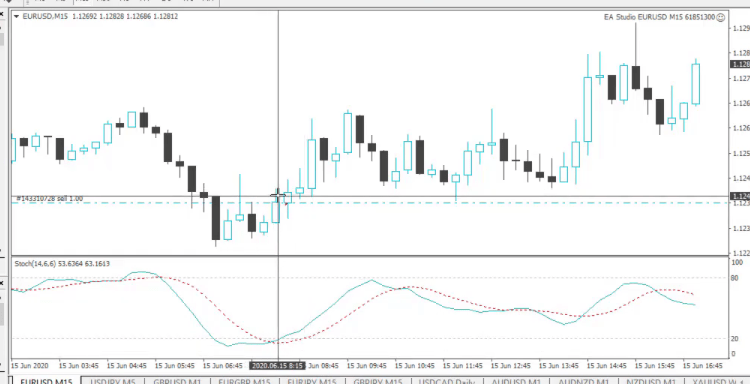Click the 15 Jun 2020 date label
The image size is (750, 384).
pyautogui.click(x=30, y=366)
